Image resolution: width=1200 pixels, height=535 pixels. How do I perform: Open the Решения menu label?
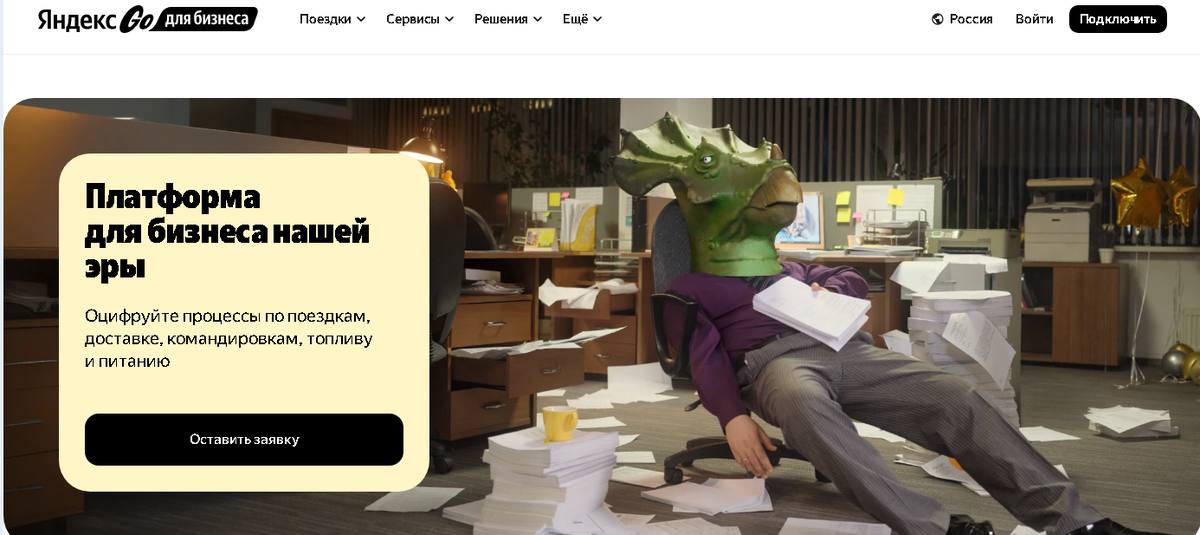coord(501,19)
